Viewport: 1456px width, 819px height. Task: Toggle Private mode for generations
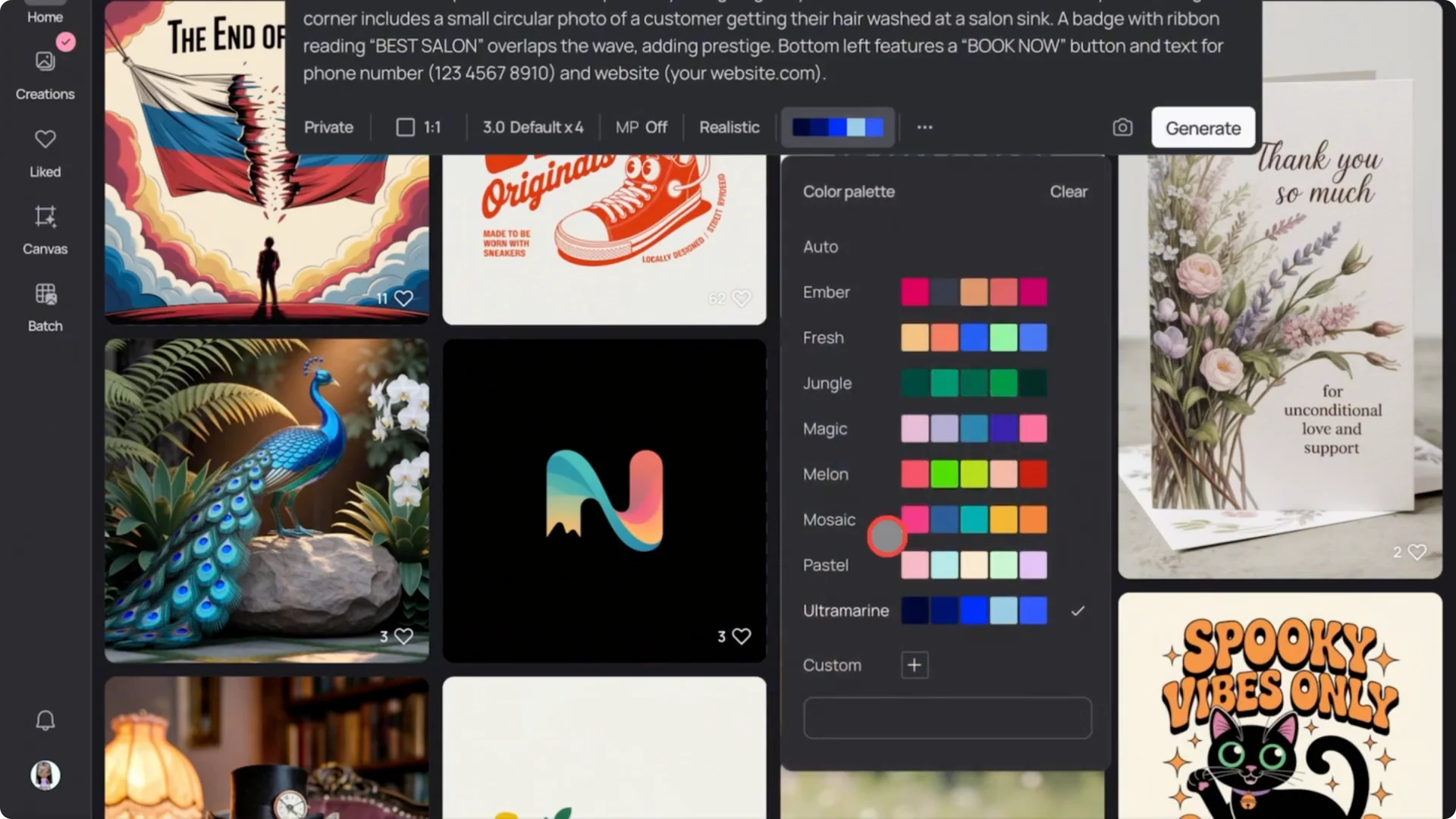point(328,127)
